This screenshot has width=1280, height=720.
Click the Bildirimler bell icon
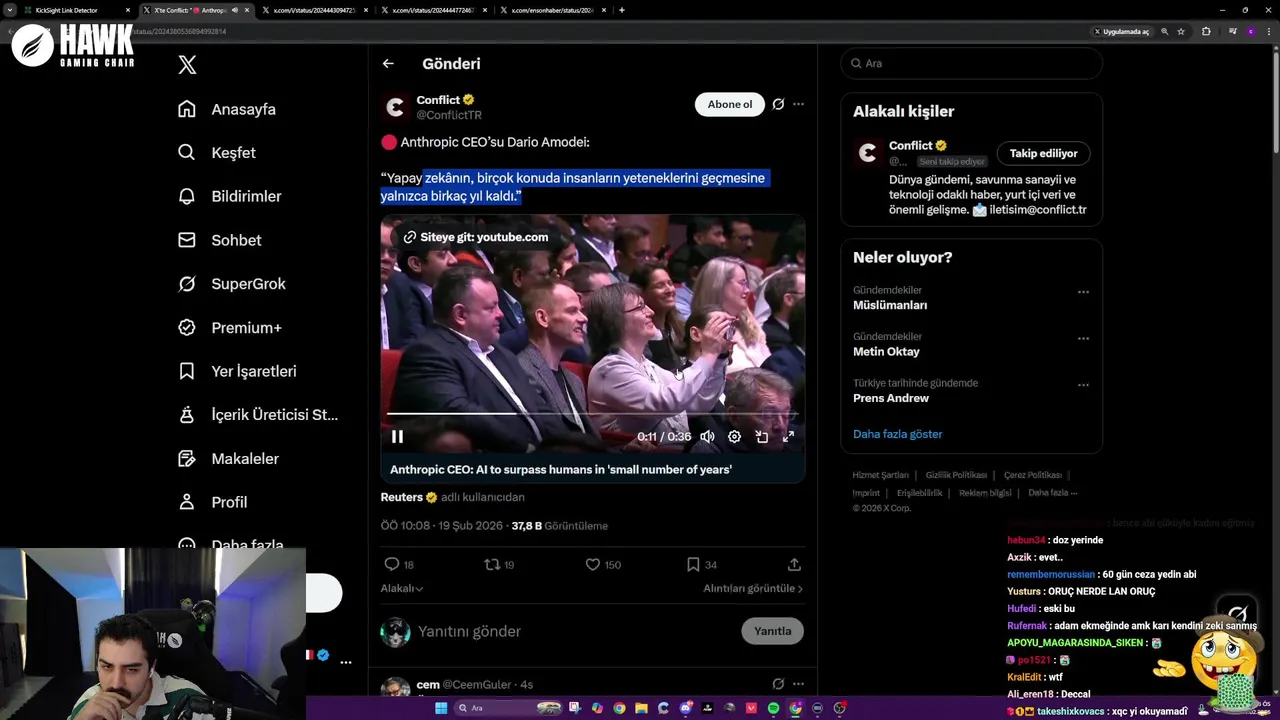(187, 196)
